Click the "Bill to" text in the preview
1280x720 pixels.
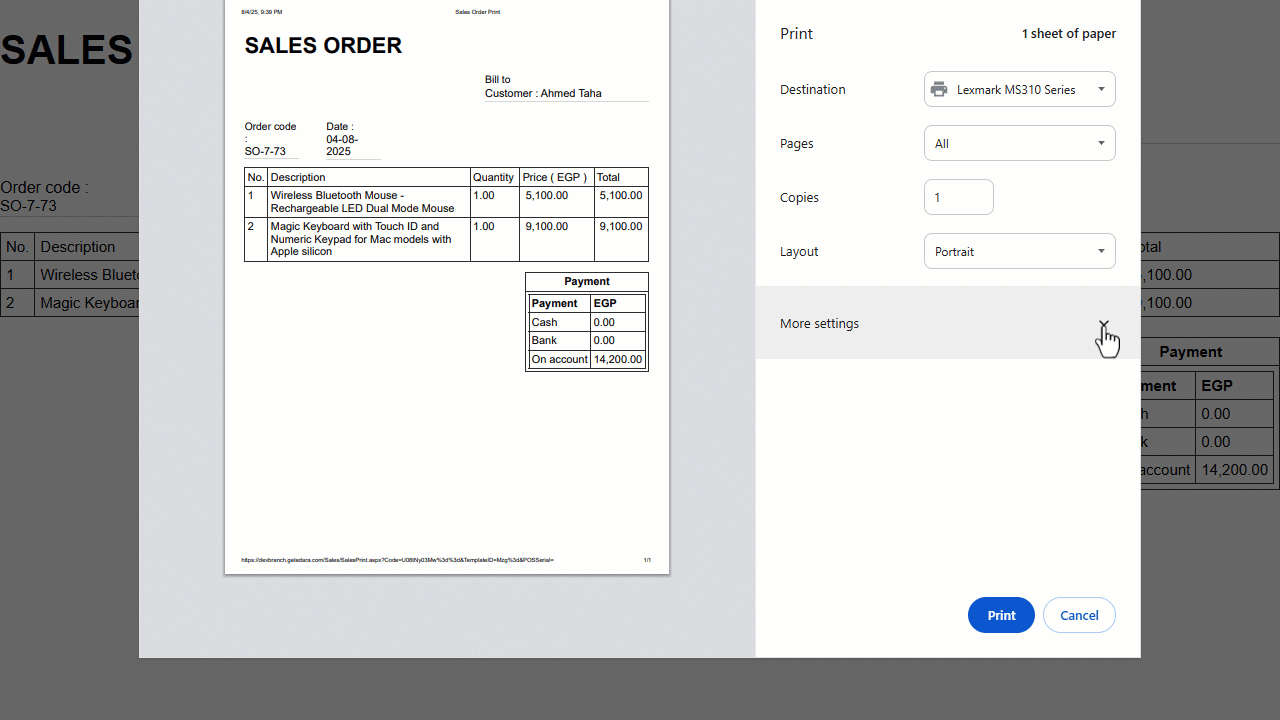tap(497, 80)
